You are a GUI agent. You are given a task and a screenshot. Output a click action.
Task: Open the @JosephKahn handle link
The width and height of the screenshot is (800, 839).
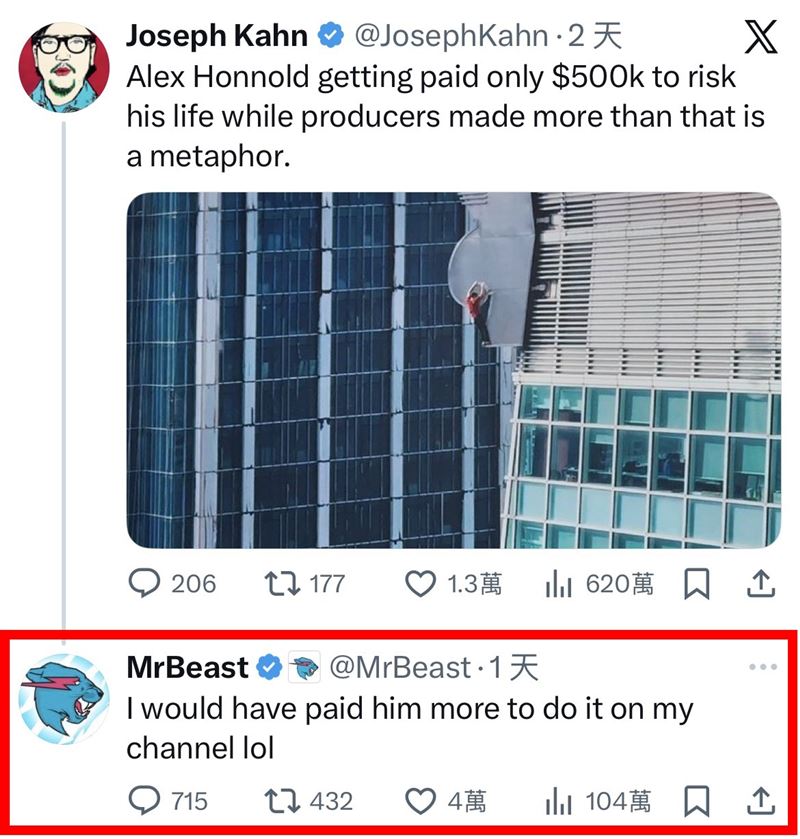pos(451,38)
